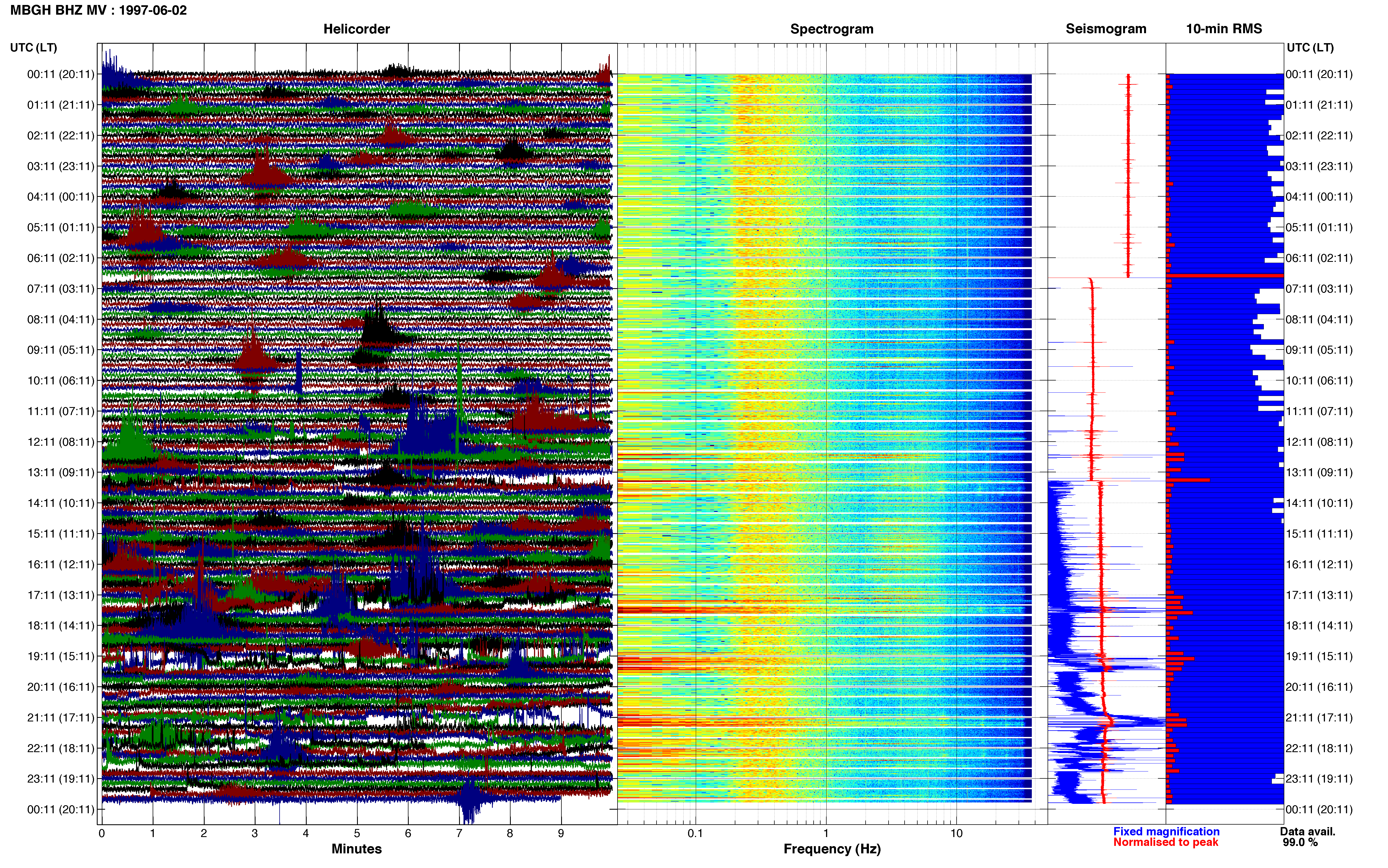This screenshot has width=1388, height=868.
Task: Click the '10' frequency tick label
Action: [956, 833]
